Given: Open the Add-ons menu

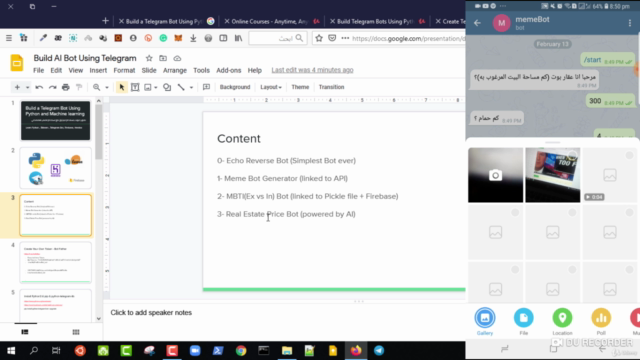Looking at the screenshot, I should coord(229,70).
